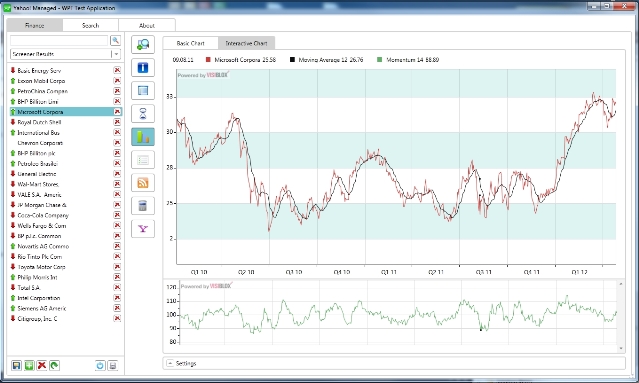Select Philip Morris Int in list
This screenshot has width=639, height=383.
[x=66, y=277]
